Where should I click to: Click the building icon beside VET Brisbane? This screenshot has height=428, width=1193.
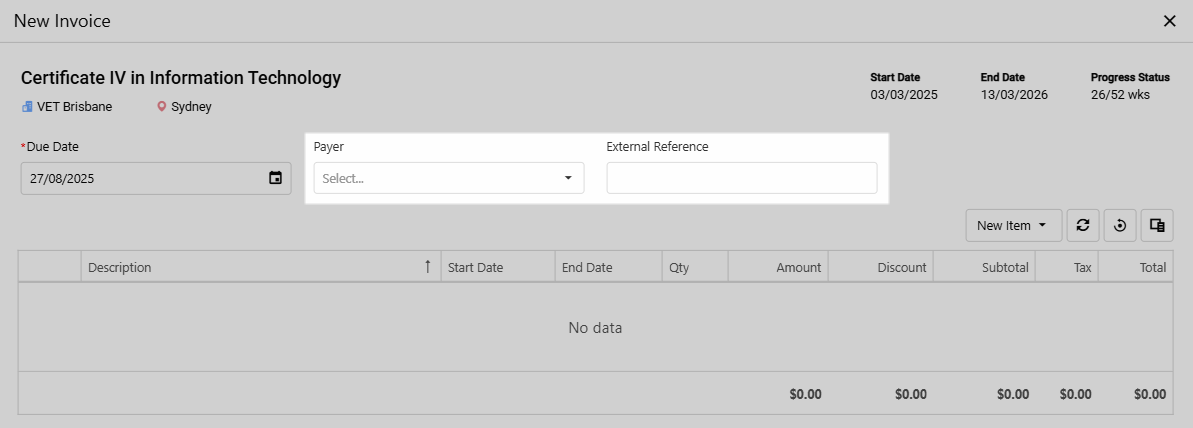(27, 107)
